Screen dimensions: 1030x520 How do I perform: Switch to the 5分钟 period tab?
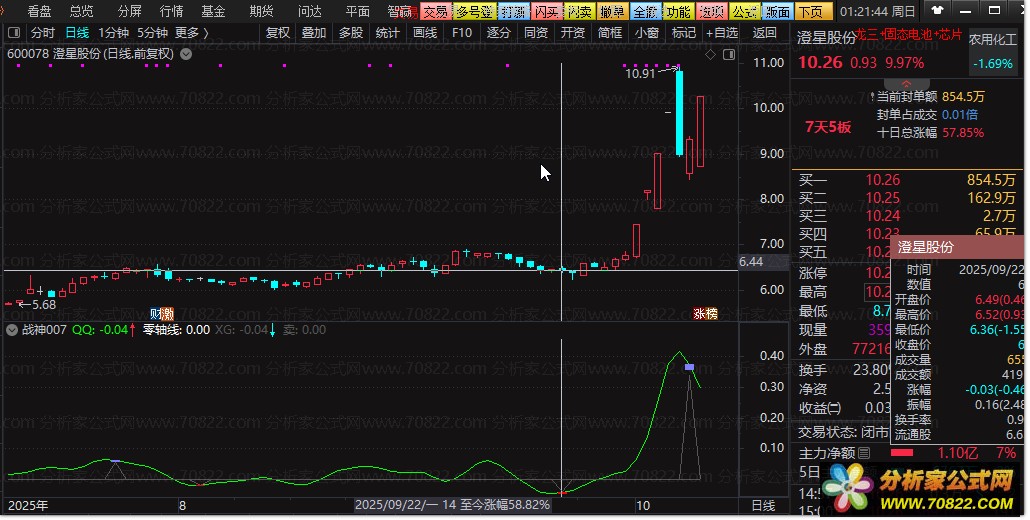[152, 33]
